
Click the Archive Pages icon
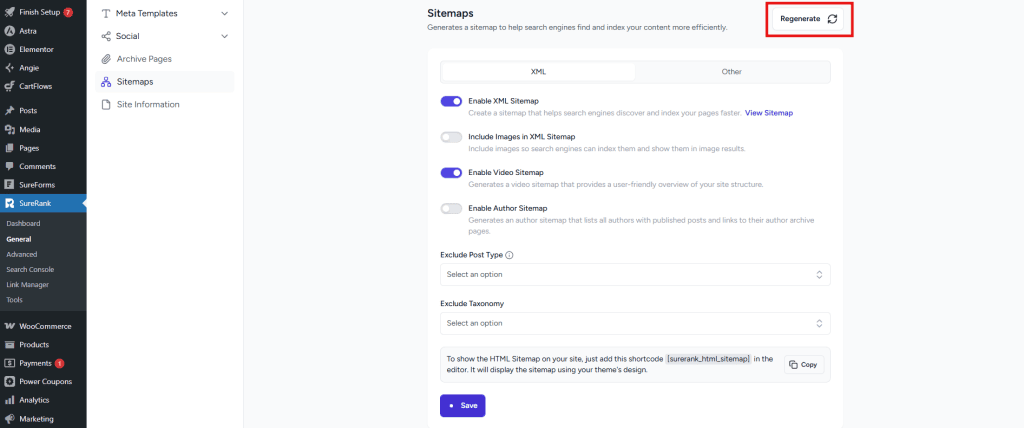[x=106, y=59]
